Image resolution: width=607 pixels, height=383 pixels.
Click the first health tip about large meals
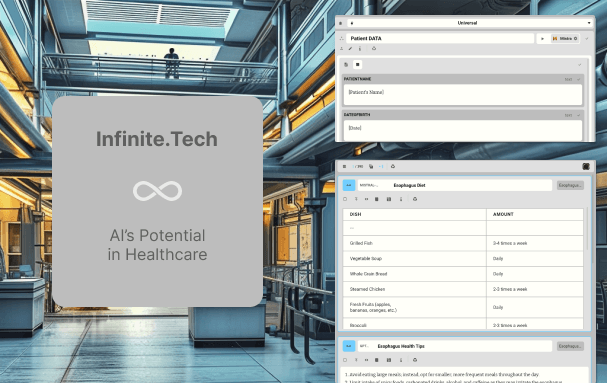pos(441,375)
